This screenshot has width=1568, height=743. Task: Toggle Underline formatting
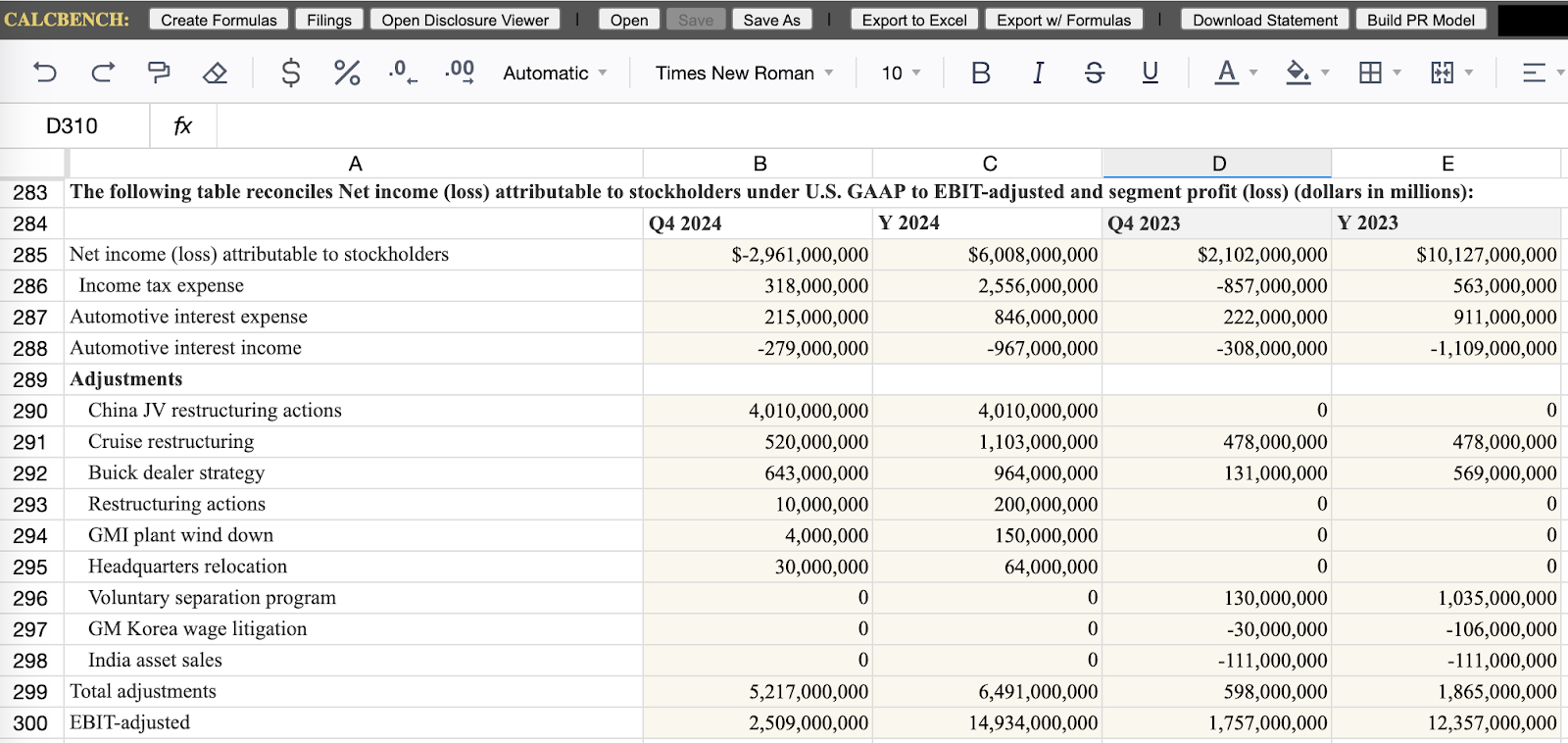click(1151, 73)
